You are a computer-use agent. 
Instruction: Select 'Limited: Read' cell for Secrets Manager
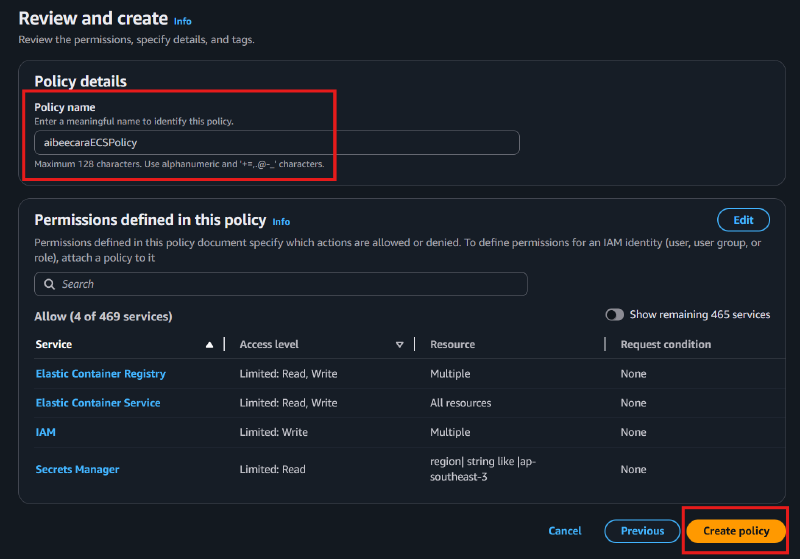click(x=272, y=469)
